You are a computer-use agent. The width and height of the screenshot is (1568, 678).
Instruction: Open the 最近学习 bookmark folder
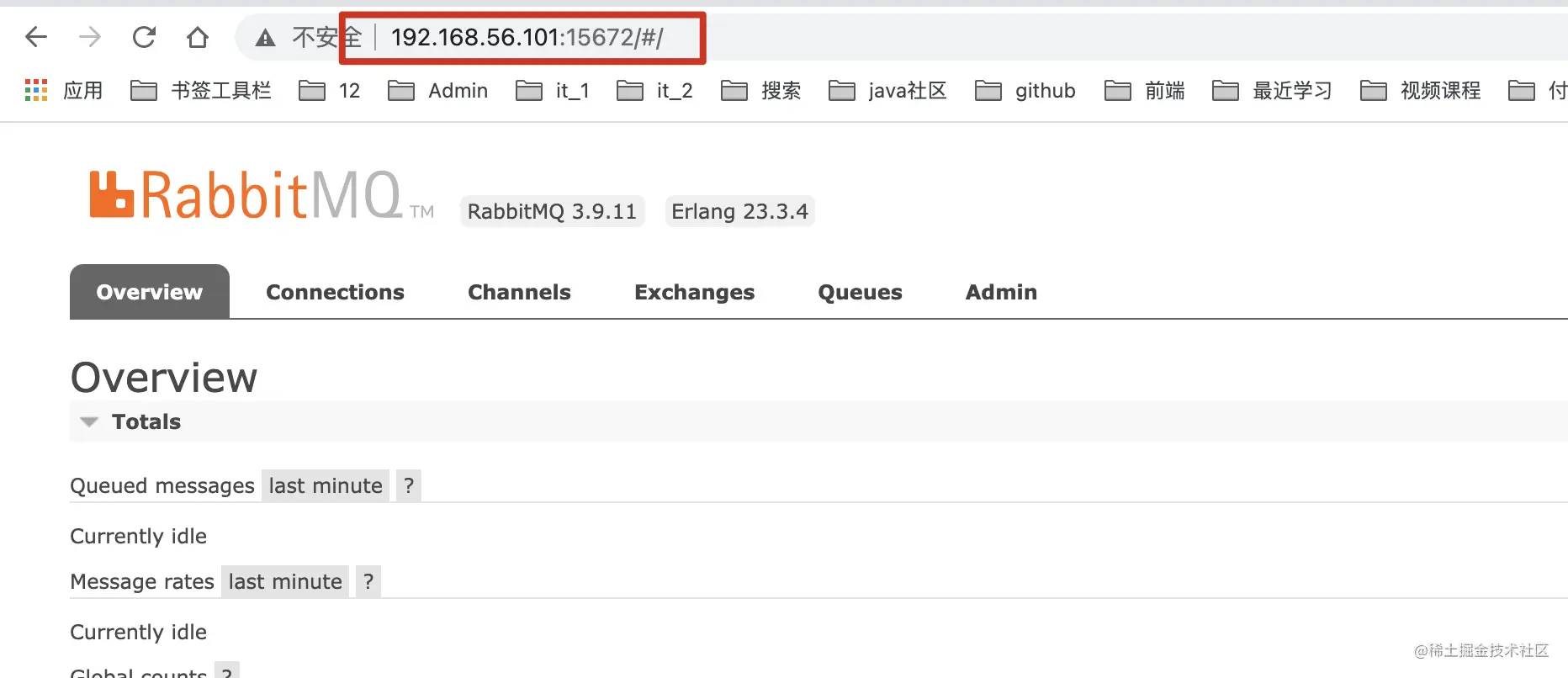coord(1272,90)
